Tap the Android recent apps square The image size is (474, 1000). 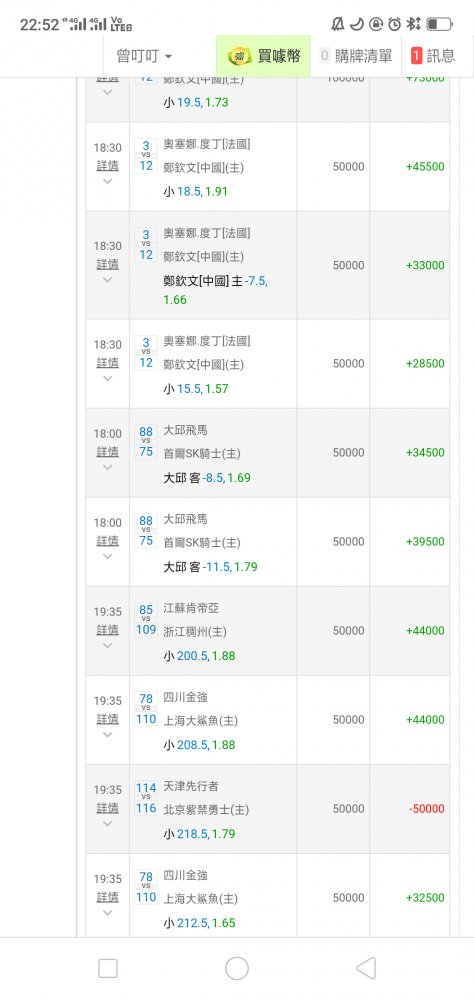108,968
